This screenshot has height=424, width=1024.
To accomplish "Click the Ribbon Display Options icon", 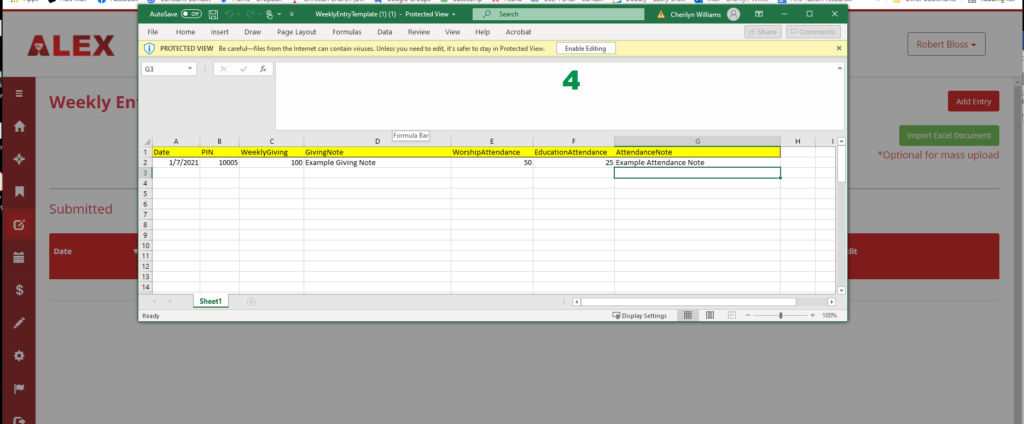I will 758,14.
